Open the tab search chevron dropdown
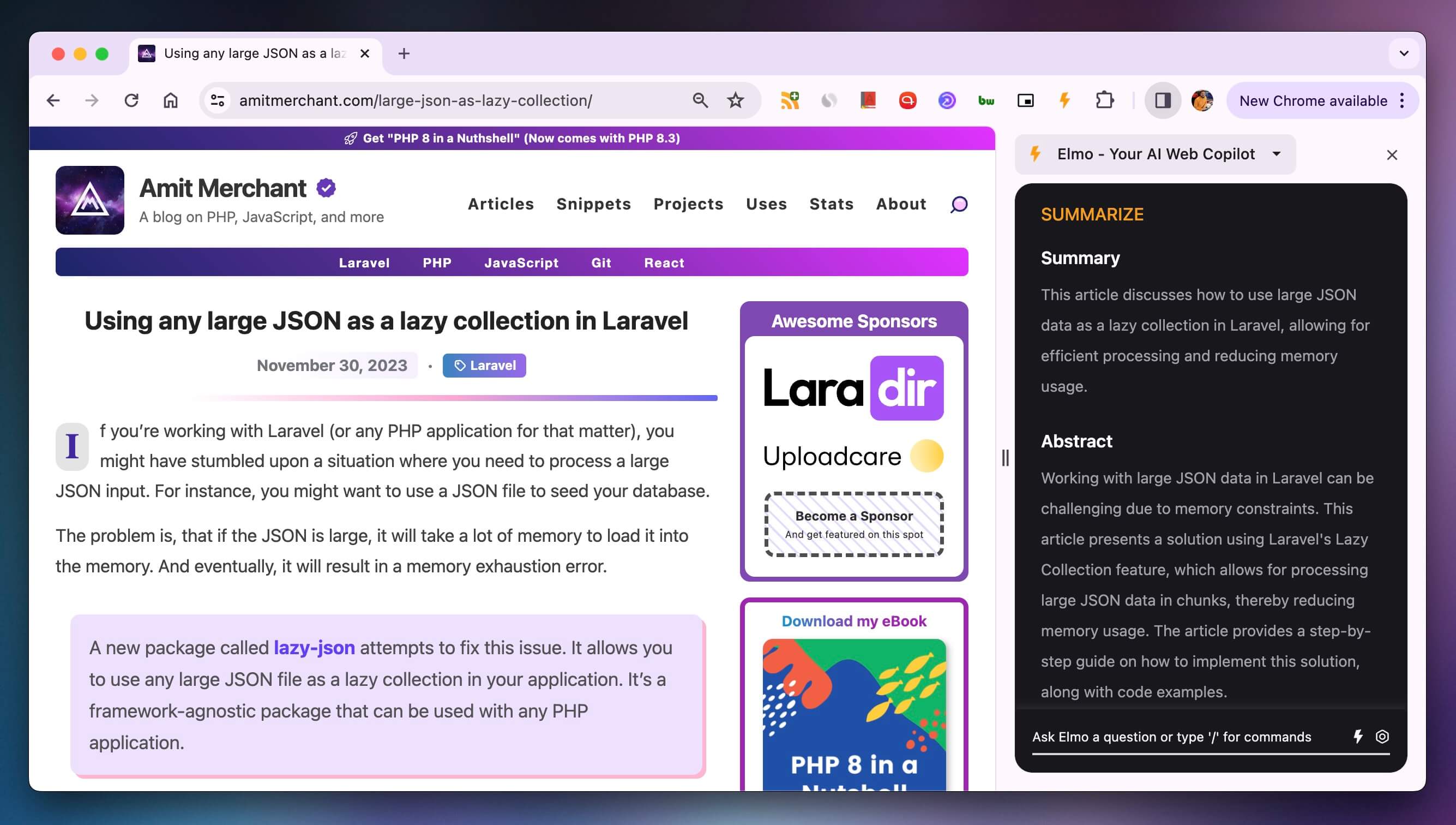The height and width of the screenshot is (825, 1456). point(1403,53)
